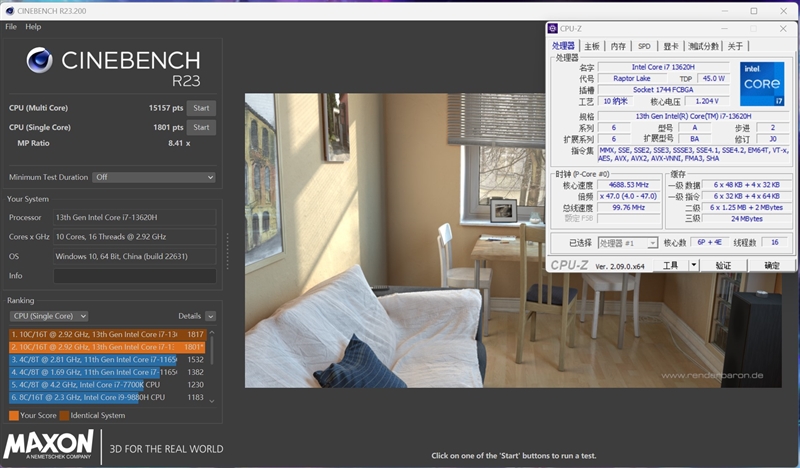The width and height of the screenshot is (800, 468).
Task: Click the MP Ratio value 8.41 x
Action: 179,143
